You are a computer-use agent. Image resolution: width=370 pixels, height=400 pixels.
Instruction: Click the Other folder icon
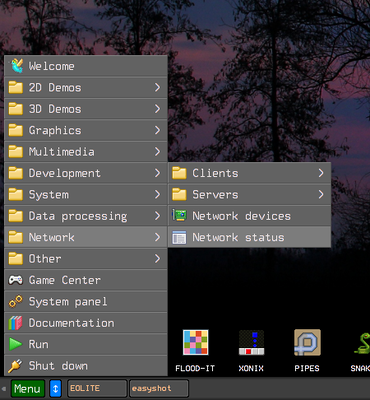(x=16, y=258)
